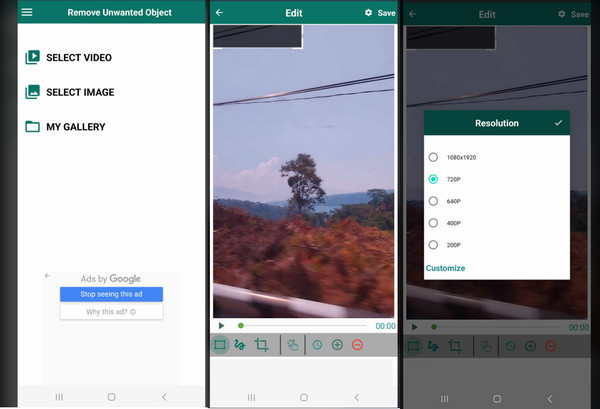Tap back chevron on middle phone nav bar
This screenshot has width=600, height=409.
click(357, 398)
